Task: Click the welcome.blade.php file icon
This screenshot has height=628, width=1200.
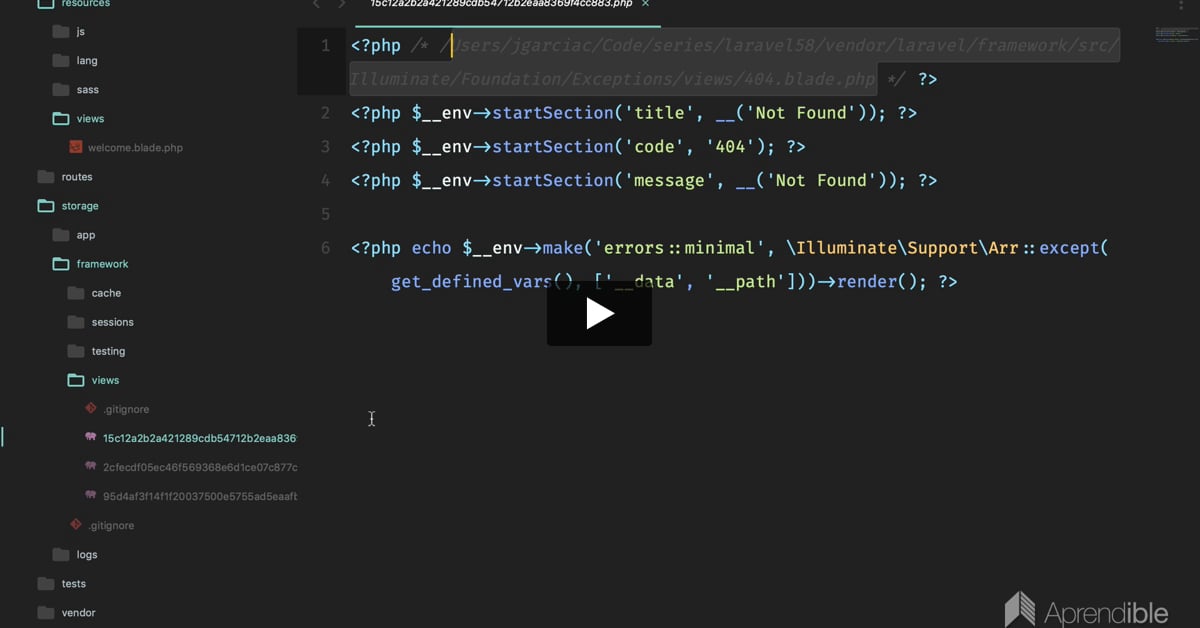Action: (75, 148)
